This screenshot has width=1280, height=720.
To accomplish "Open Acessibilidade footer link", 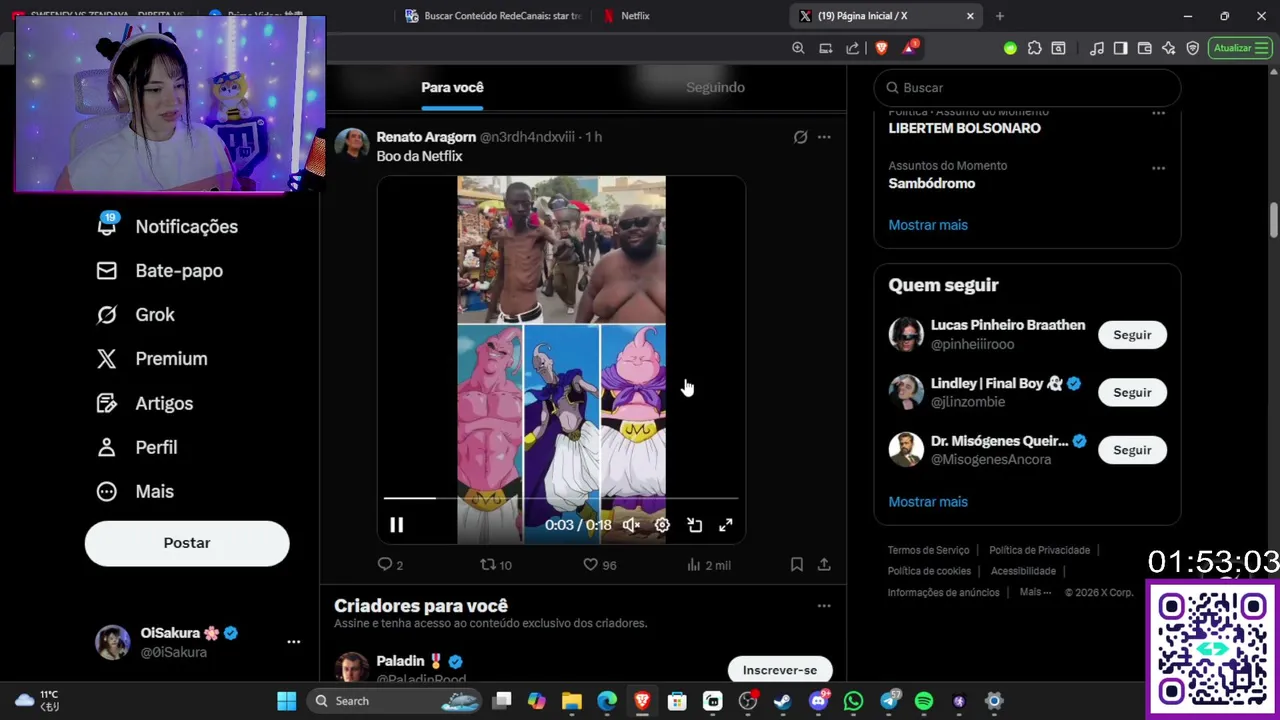I will 1023,571.
